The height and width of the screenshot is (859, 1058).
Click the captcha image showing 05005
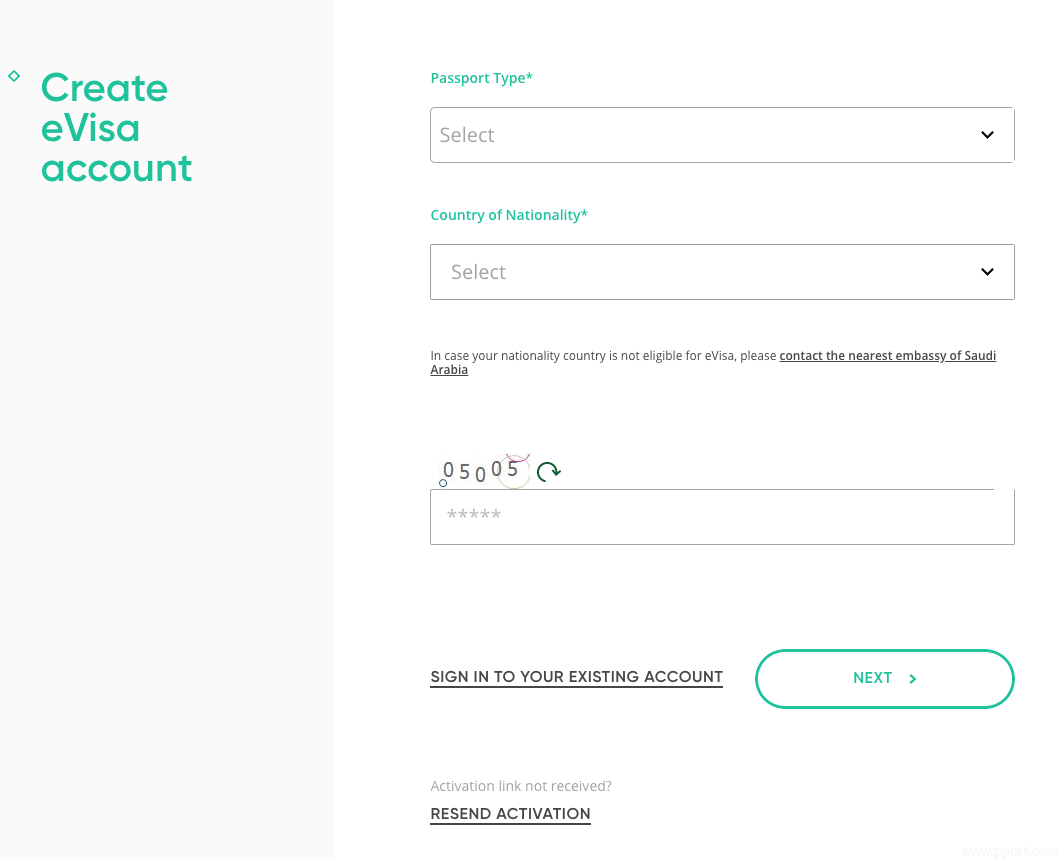(x=482, y=471)
